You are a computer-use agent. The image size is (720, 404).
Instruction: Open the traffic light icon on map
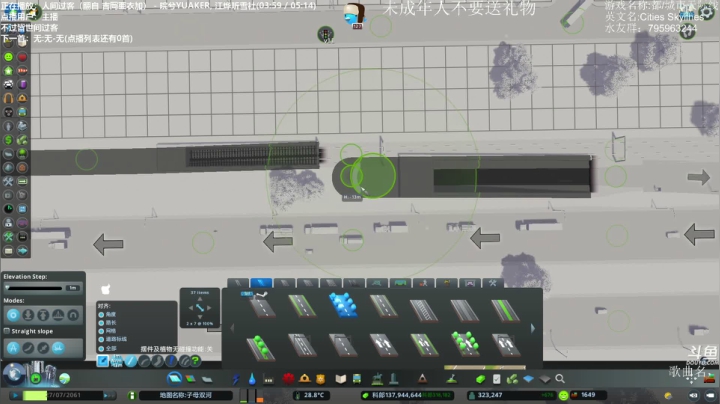(326, 34)
